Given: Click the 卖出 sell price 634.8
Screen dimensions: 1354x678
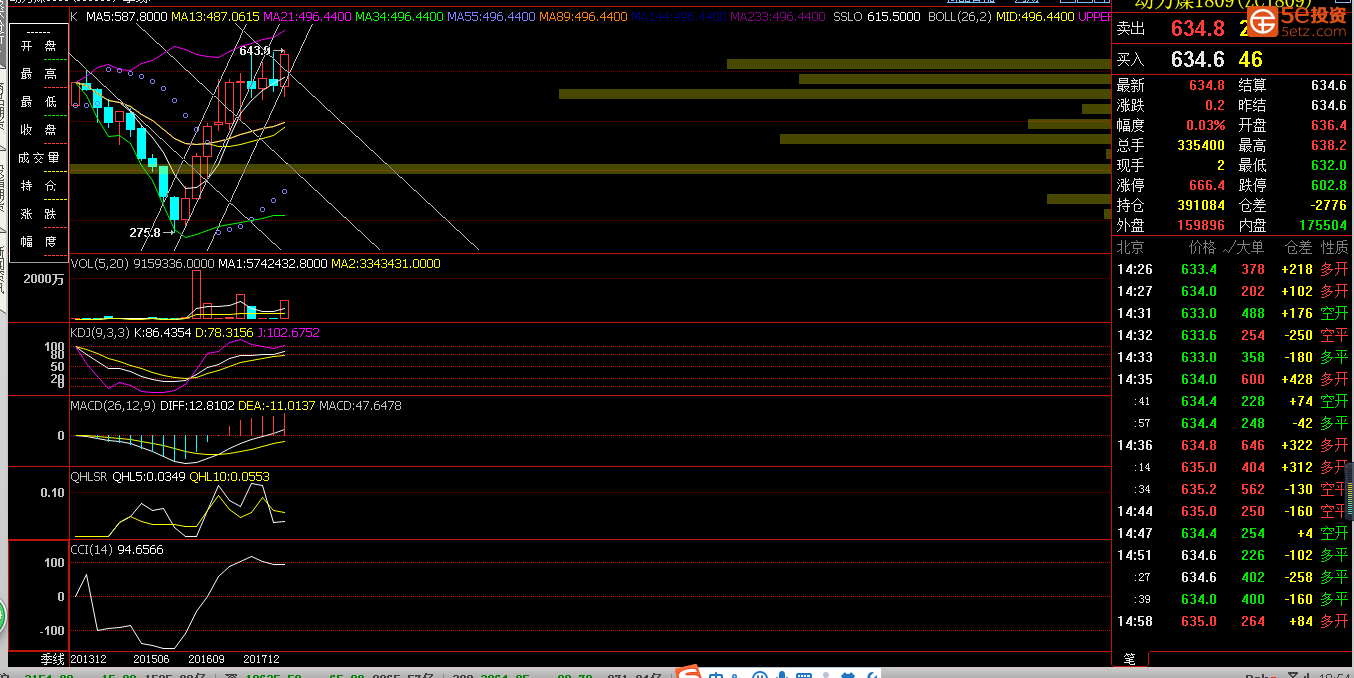Looking at the screenshot, I should 1198,28.
